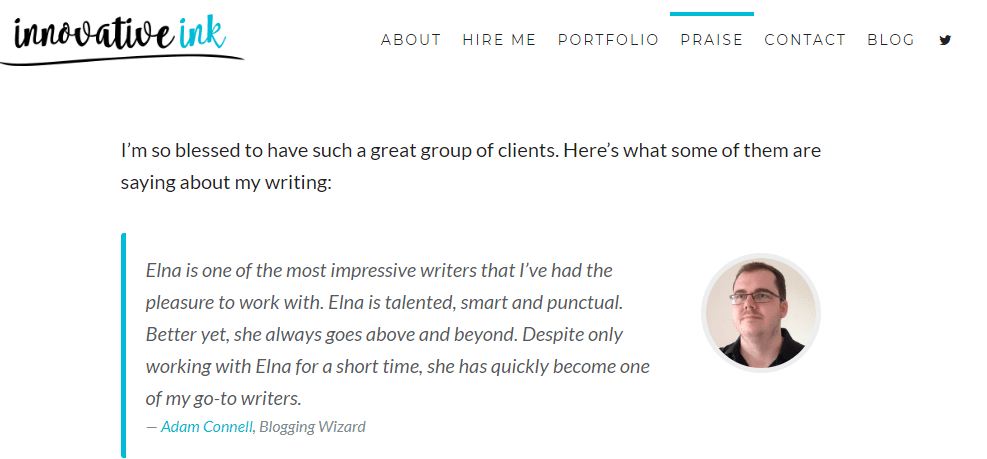Follow the Adam Connell link
987x459 pixels.
[x=207, y=427]
